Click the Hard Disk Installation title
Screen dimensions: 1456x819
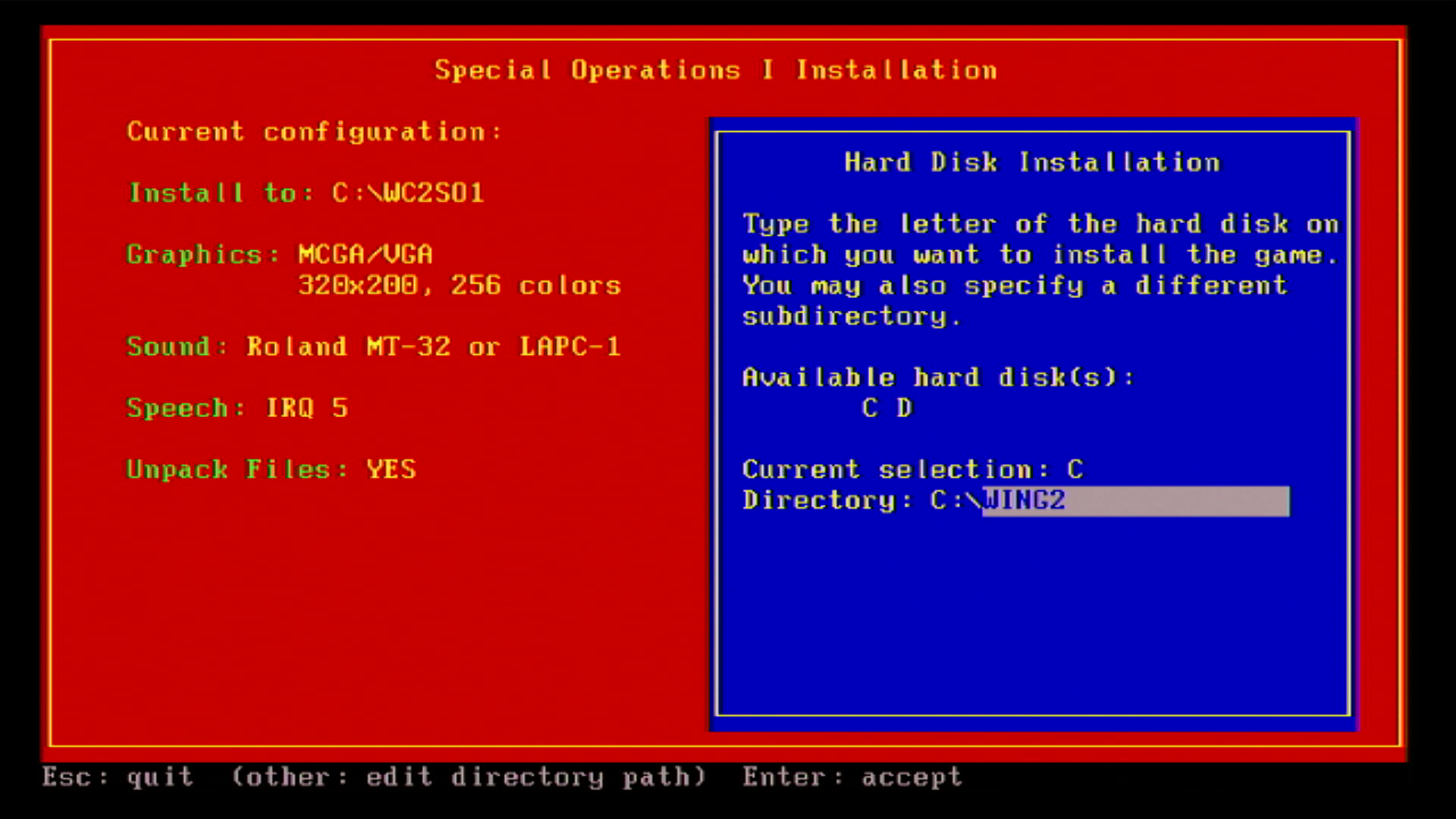[x=1032, y=162]
